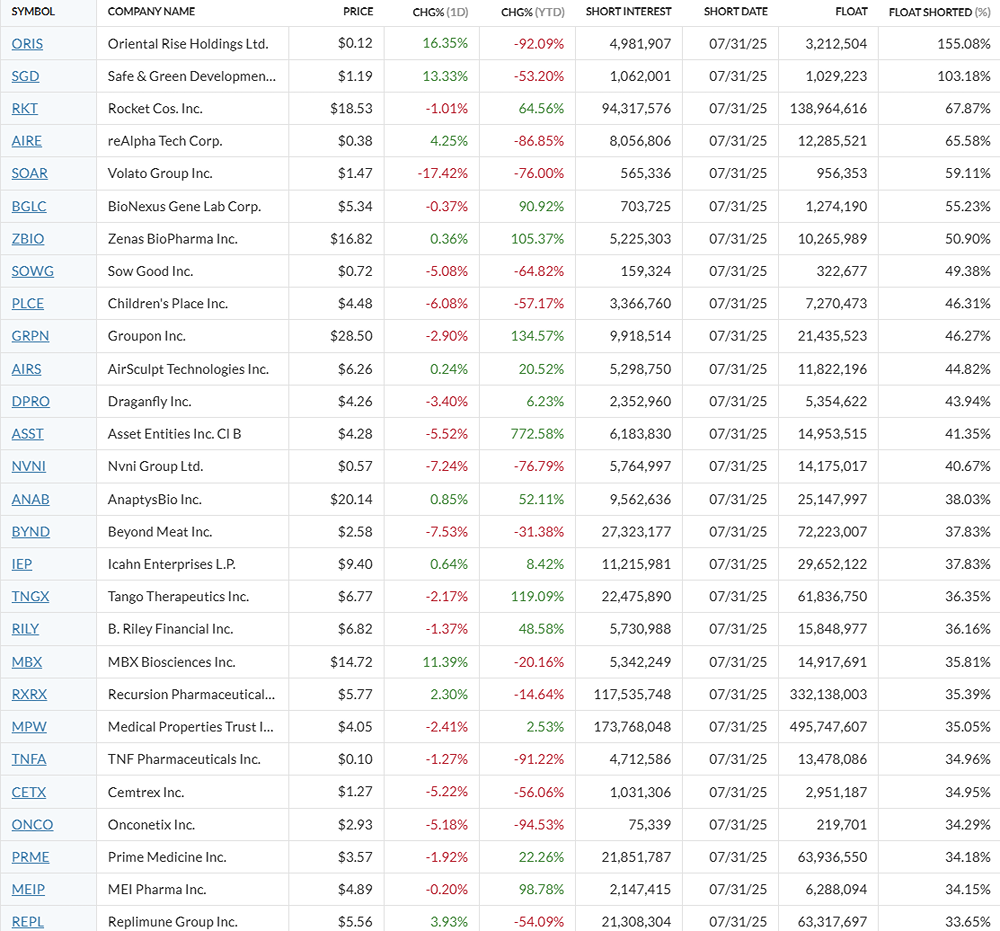
Task: Click the -94.53% YTD change value
Action: [540, 826]
